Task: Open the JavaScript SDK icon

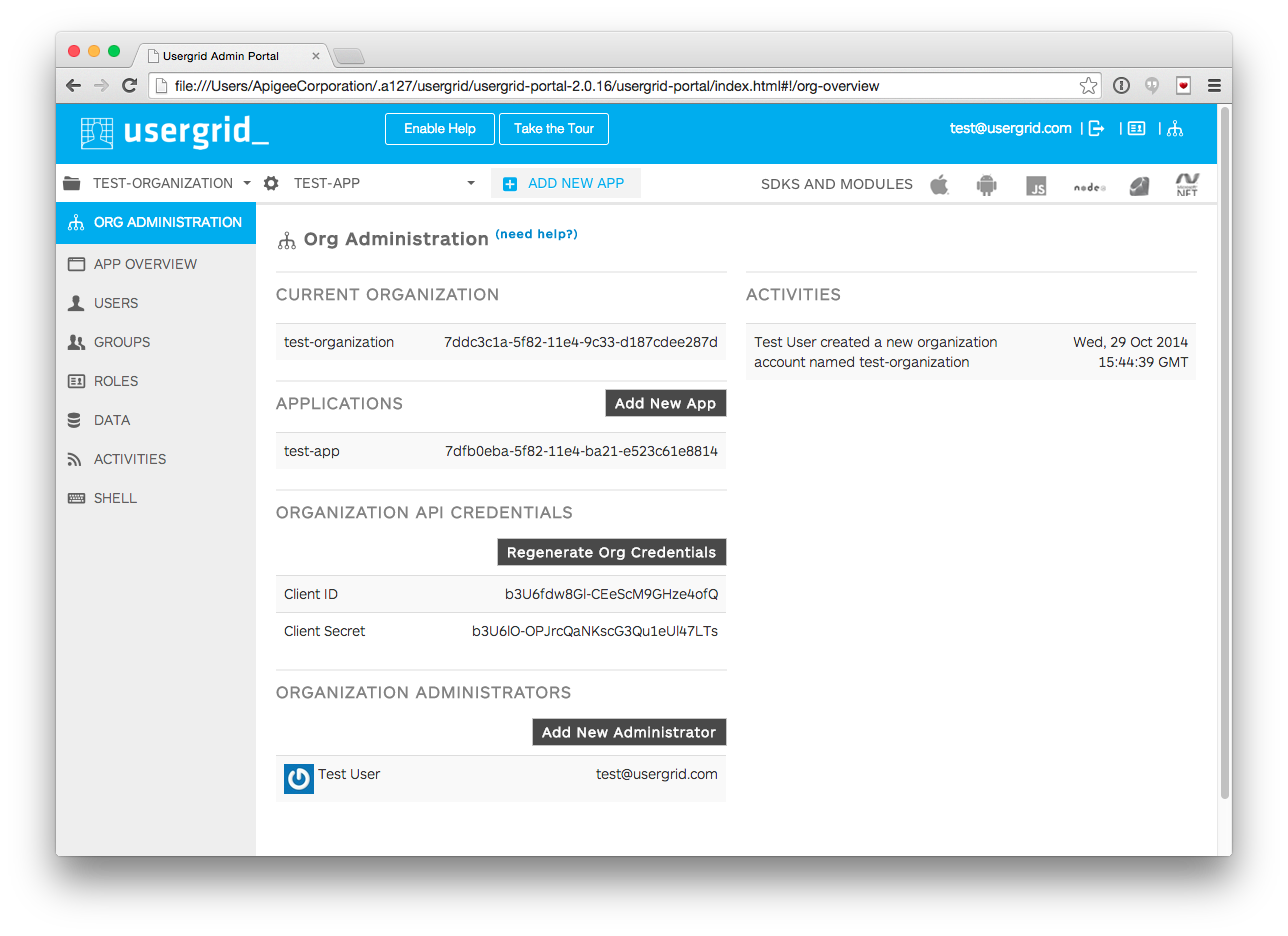Action: coord(1037,186)
